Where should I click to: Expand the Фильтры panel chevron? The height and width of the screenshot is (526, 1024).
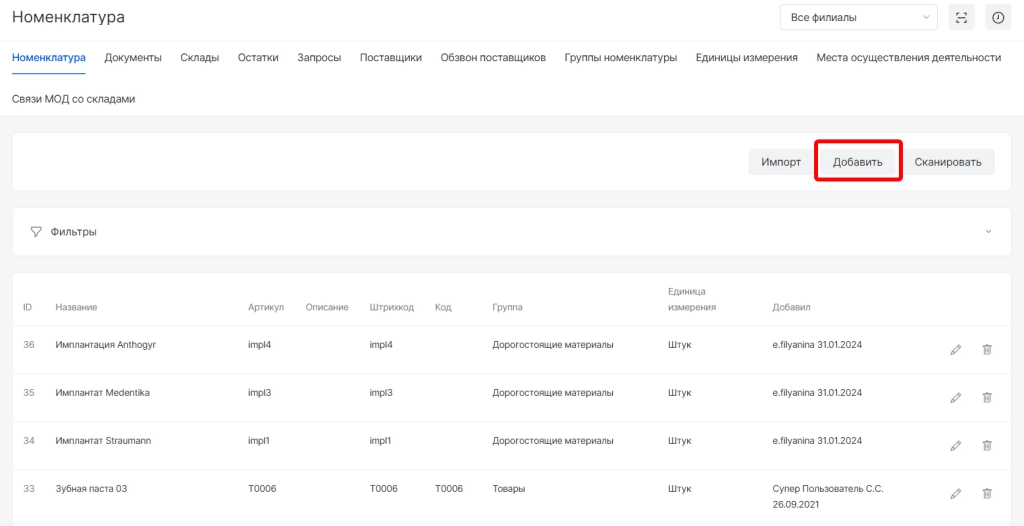click(x=988, y=232)
